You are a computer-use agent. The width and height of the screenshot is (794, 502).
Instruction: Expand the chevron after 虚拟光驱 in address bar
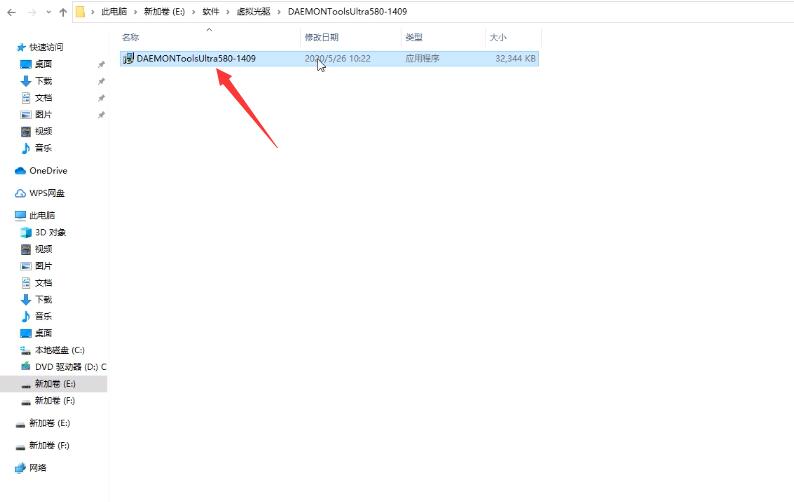tap(279, 12)
